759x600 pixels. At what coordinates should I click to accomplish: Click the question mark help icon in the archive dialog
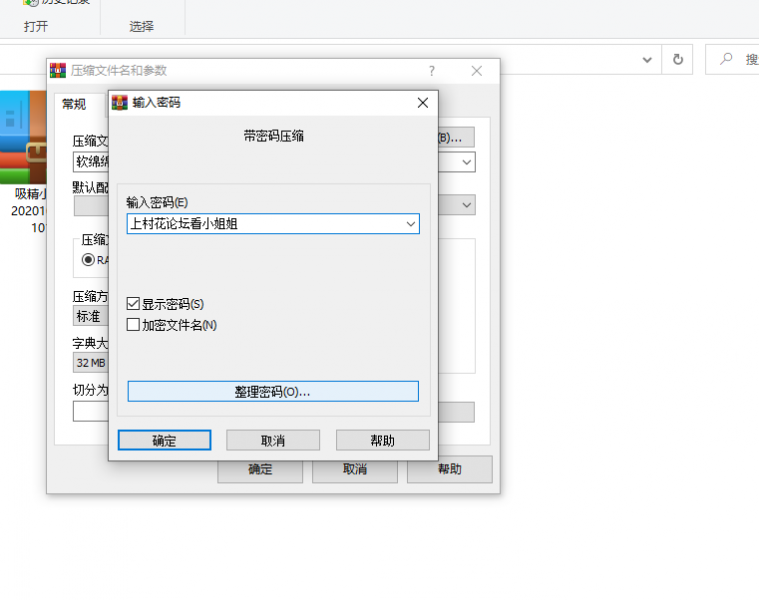click(432, 71)
